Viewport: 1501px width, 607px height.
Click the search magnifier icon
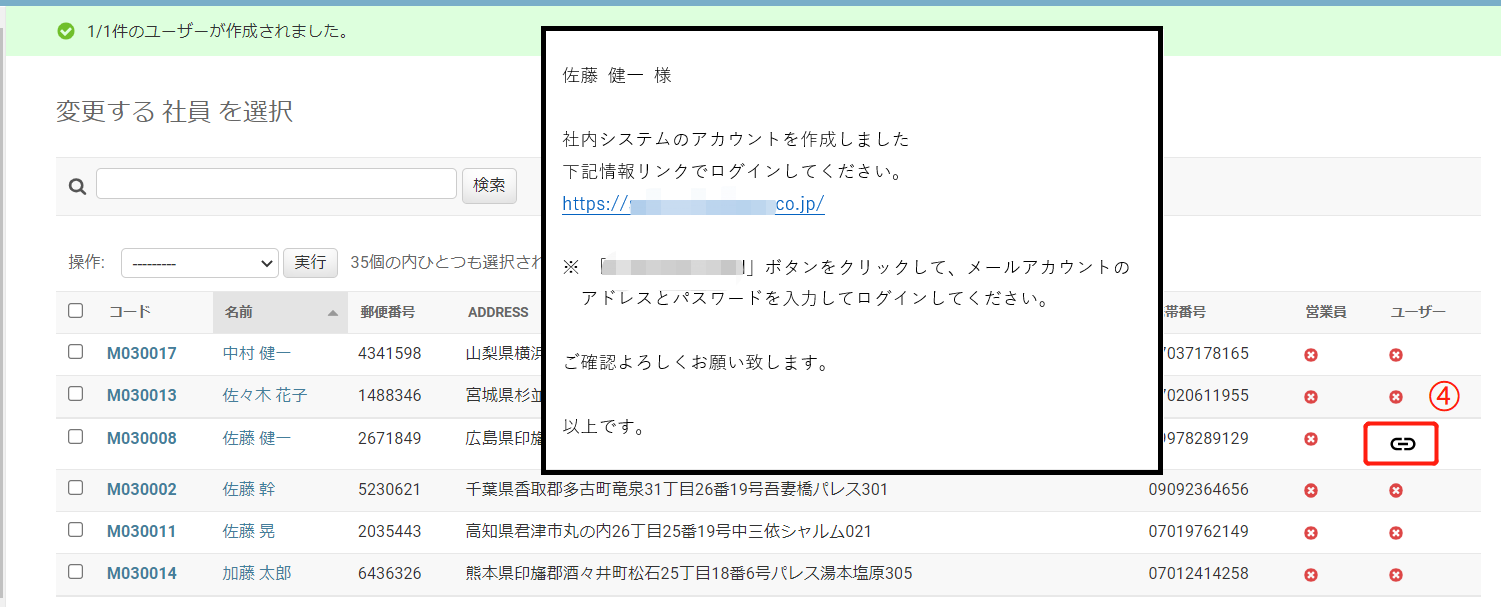76,186
